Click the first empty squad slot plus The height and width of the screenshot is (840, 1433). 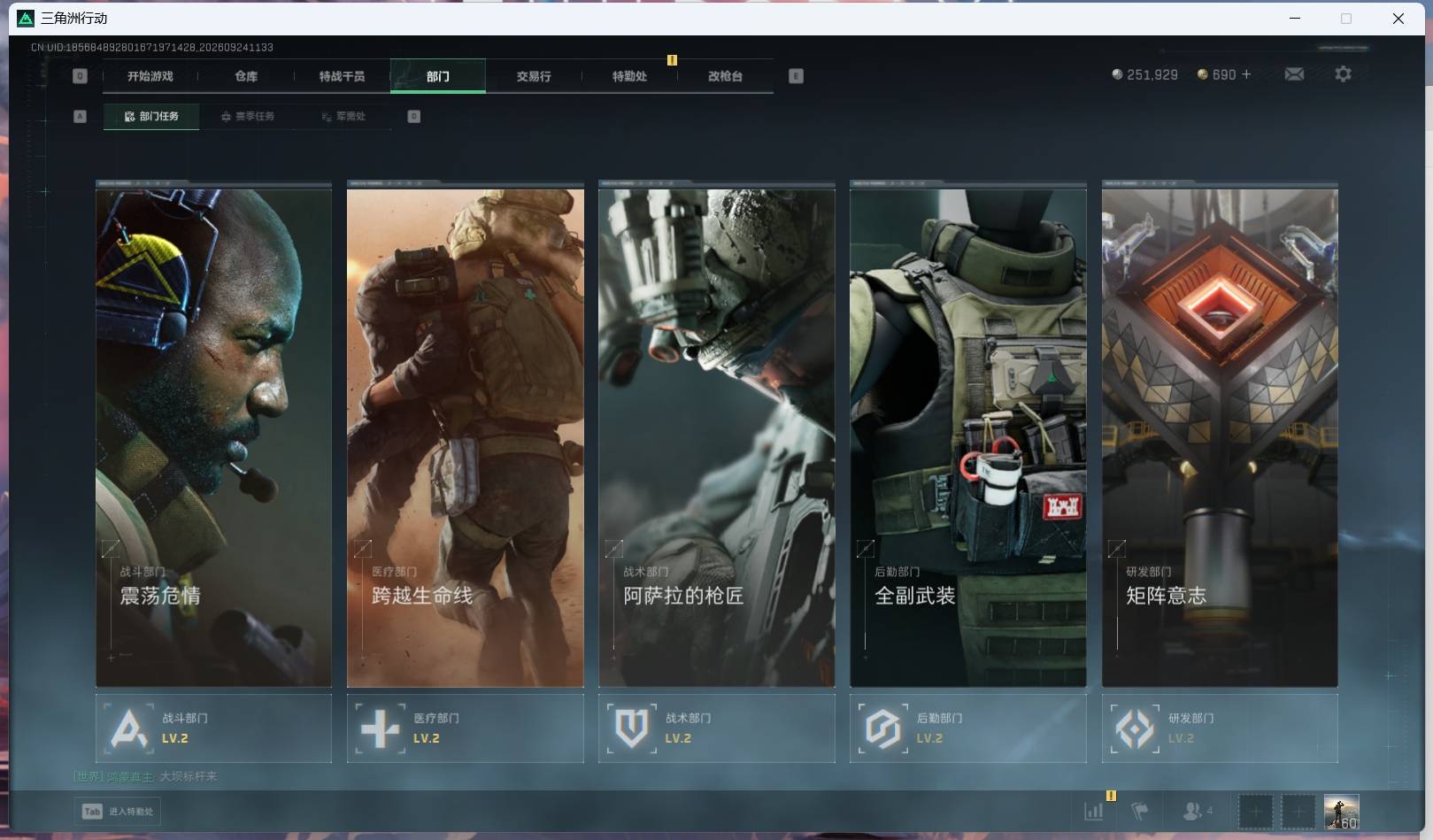1255,812
